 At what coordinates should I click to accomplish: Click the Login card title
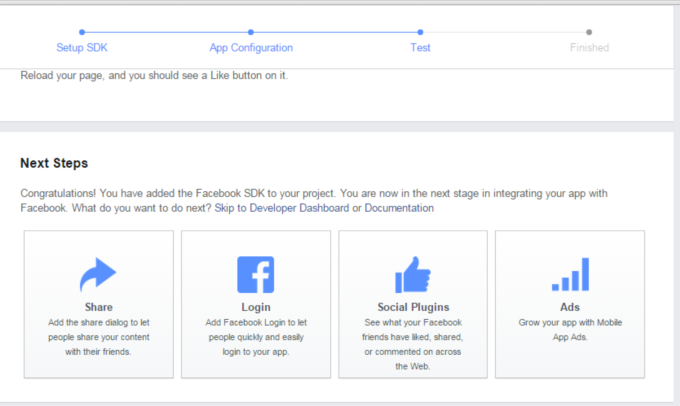[x=256, y=307]
